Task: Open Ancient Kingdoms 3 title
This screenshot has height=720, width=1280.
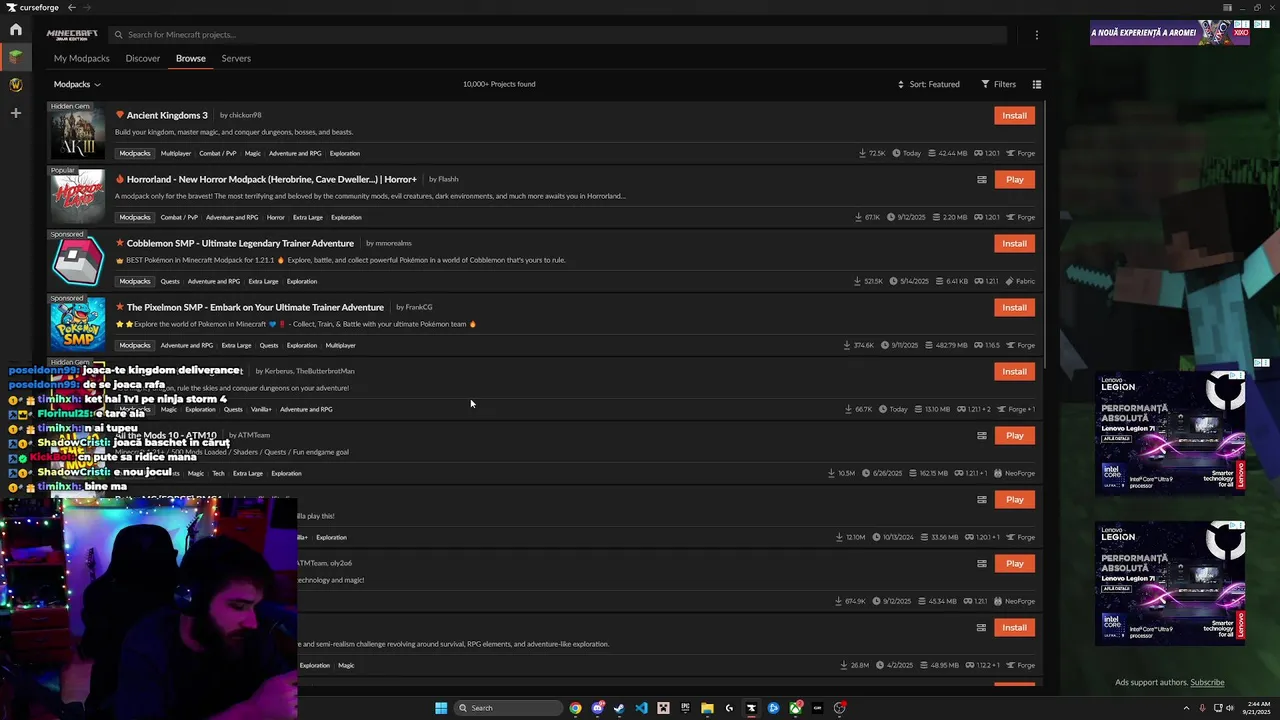Action: 167,115
